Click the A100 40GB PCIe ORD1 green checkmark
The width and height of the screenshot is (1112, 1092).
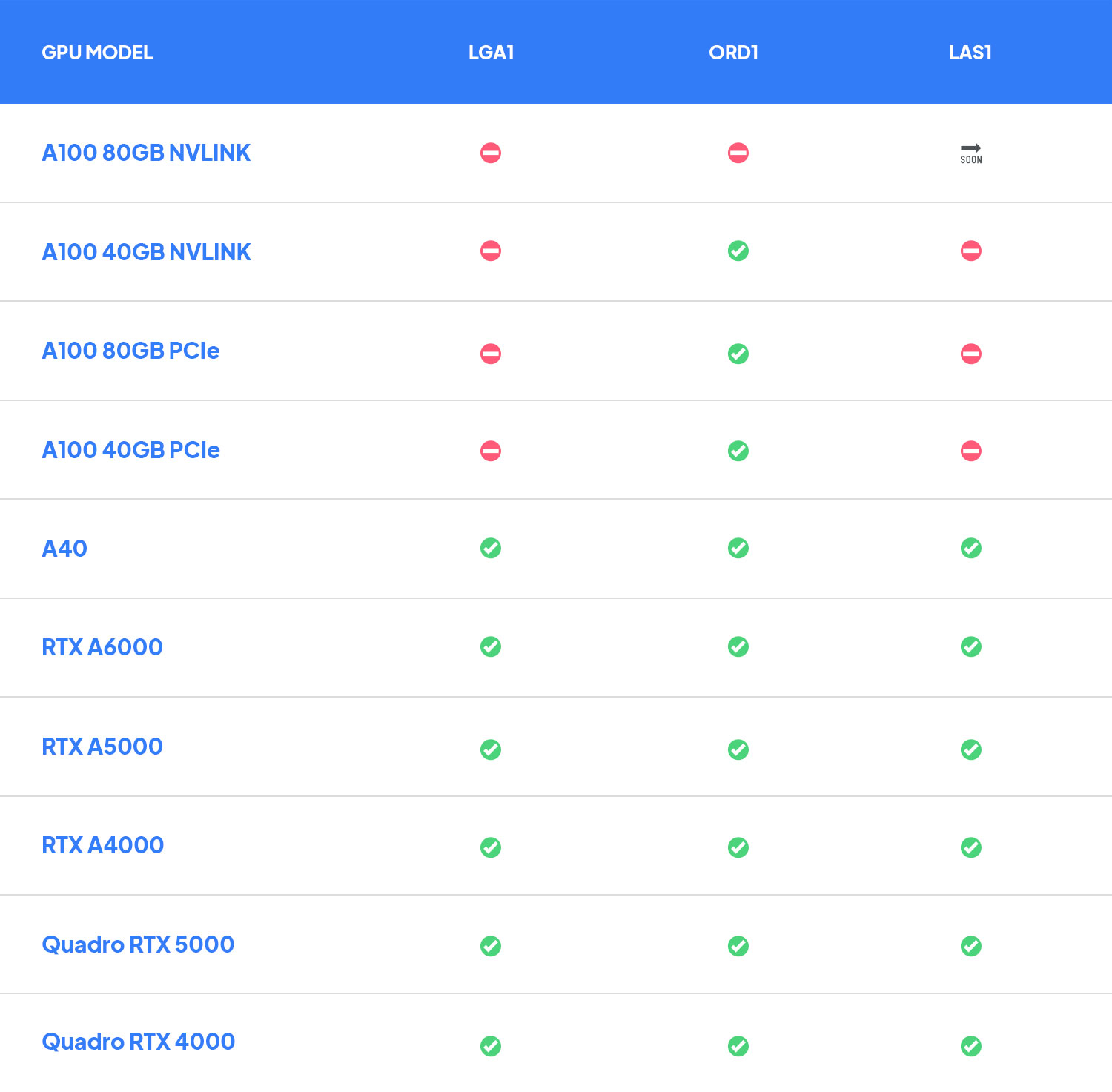pyautogui.click(x=738, y=451)
